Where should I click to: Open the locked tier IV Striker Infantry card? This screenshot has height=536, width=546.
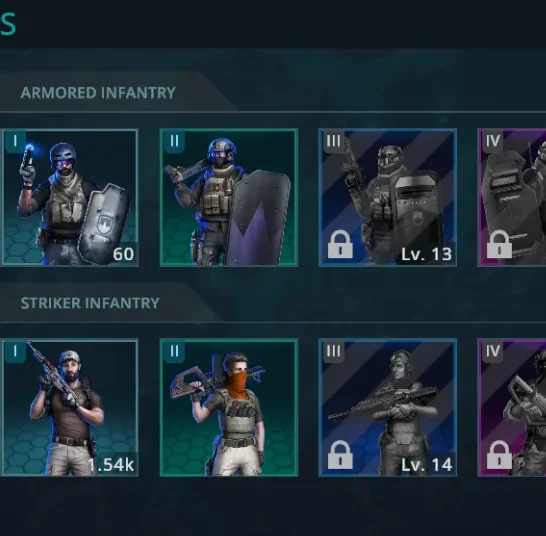512,407
